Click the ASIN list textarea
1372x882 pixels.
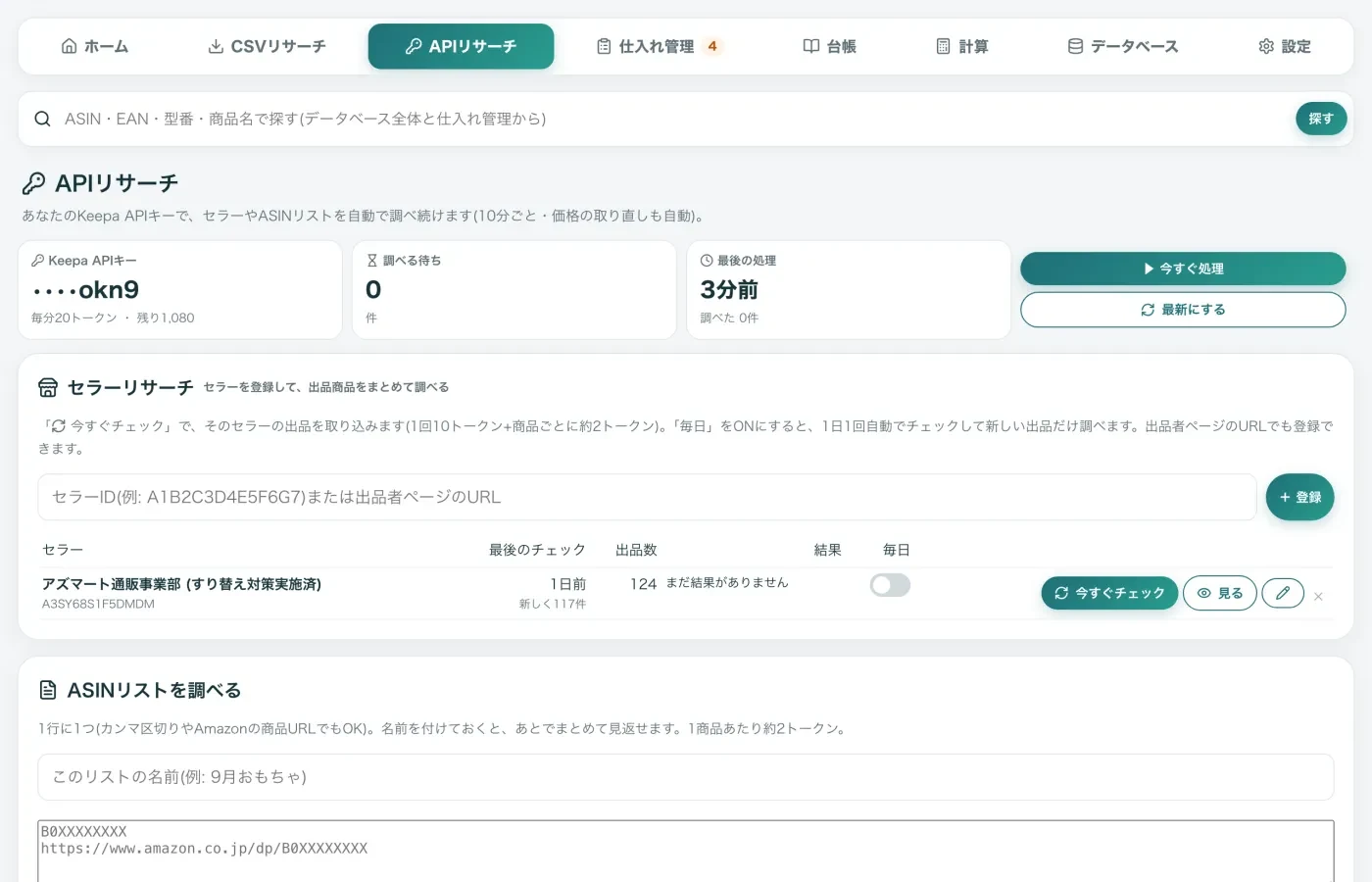tap(686, 851)
